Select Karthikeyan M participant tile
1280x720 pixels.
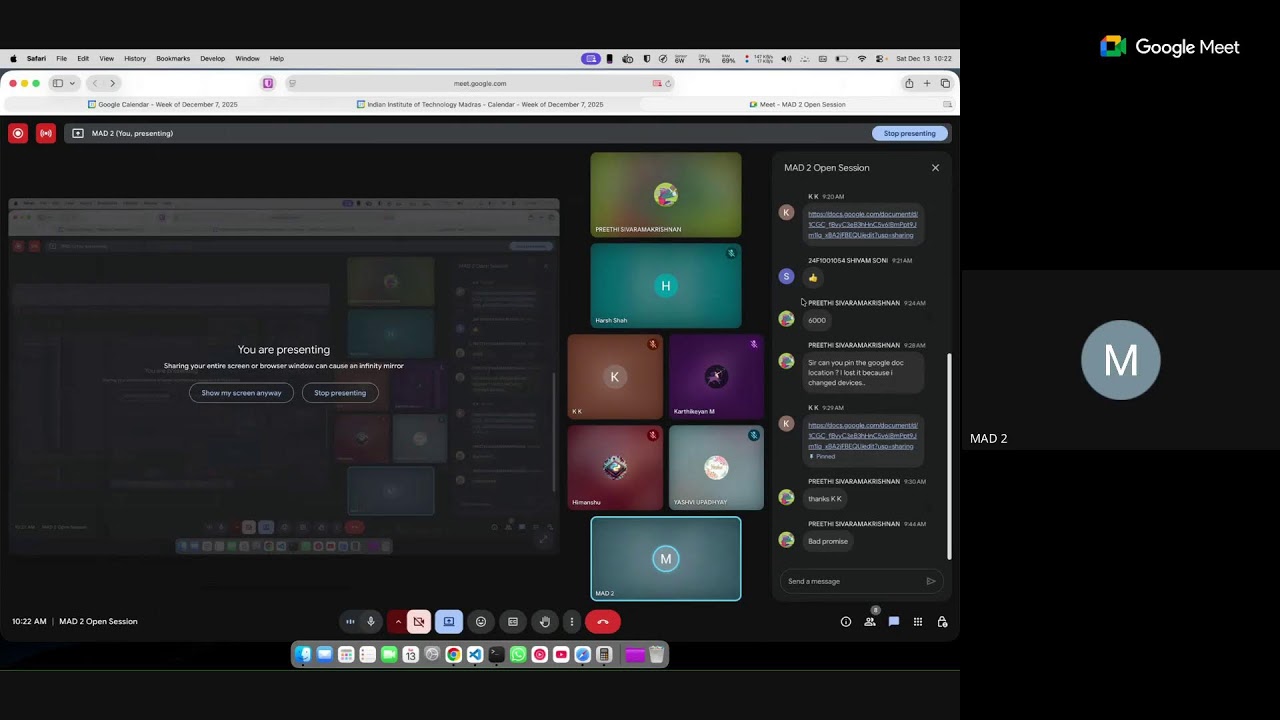(716, 377)
